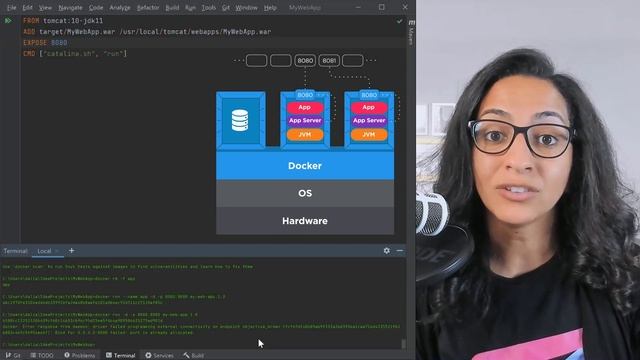The height and width of the screenshot is (360, 640).
Task: Open the Edit menu
Action: pos(27,7)
